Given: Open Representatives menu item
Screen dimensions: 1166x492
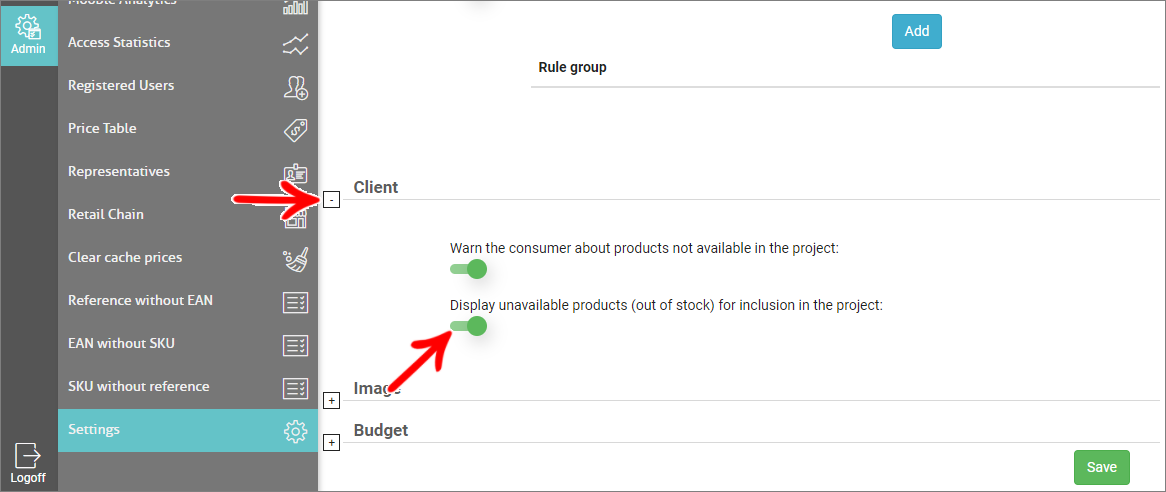Looking at the screenshot, I should [x=188, y=172].
